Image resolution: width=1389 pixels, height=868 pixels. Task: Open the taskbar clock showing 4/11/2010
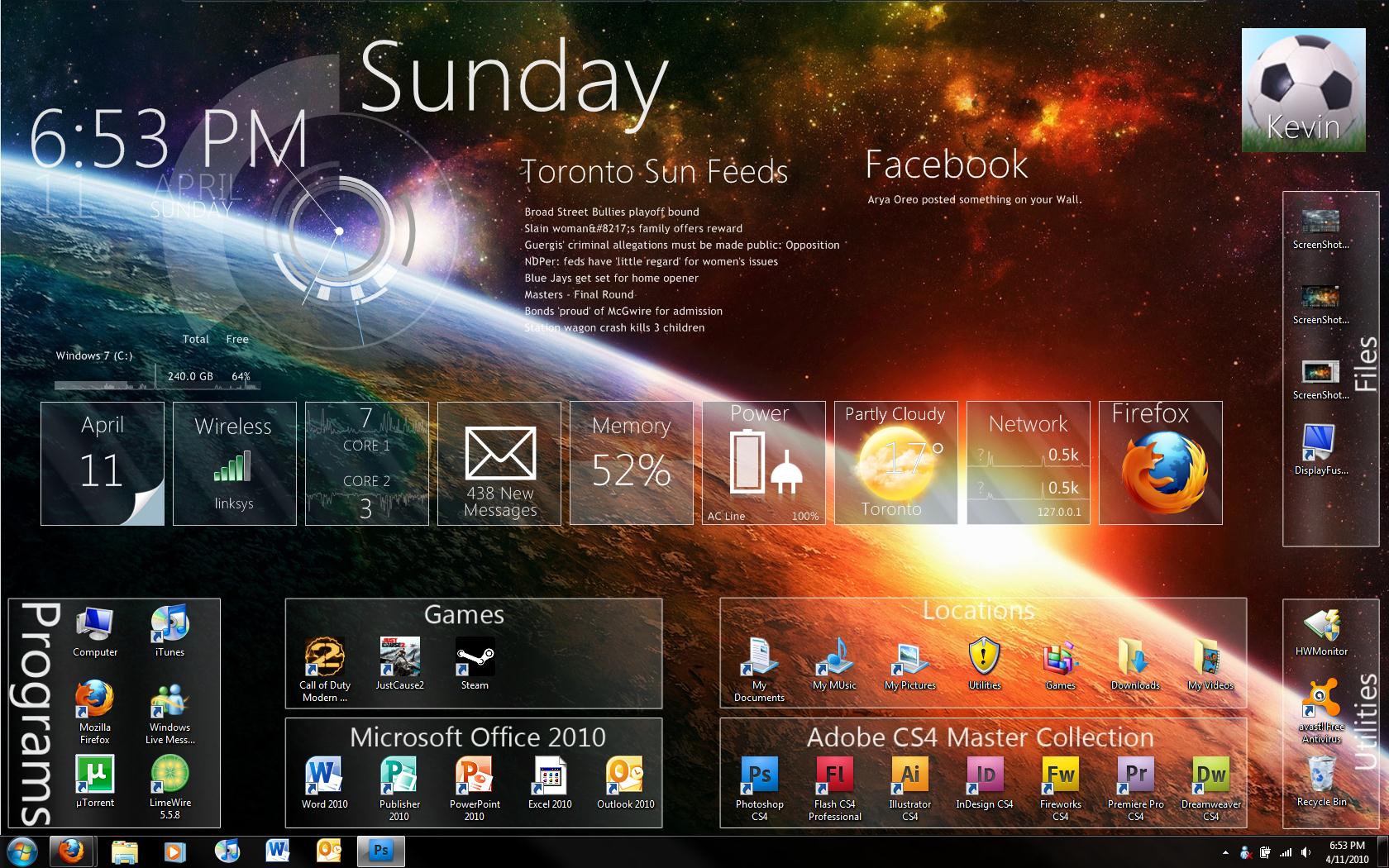1347,851
